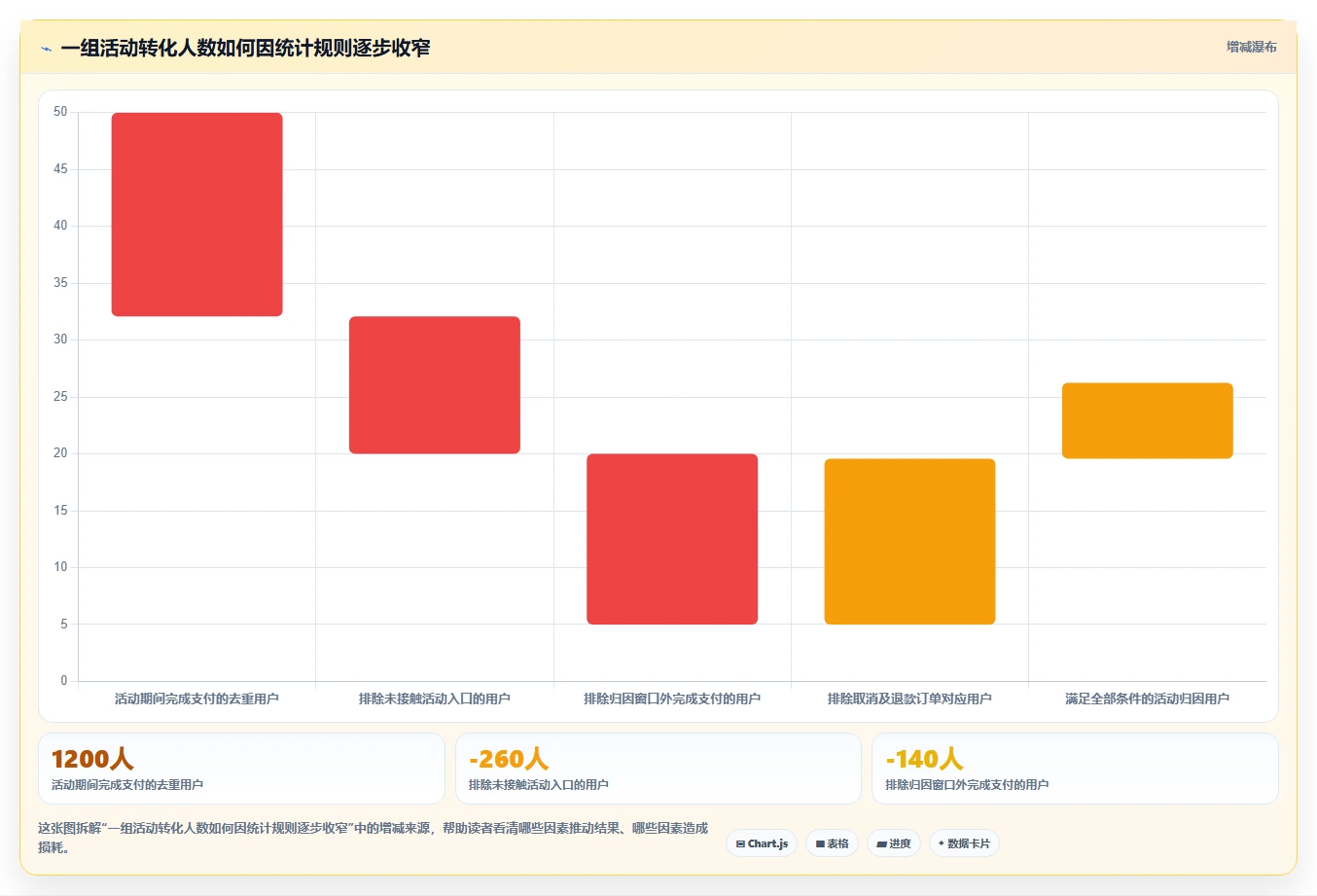Click x-axis label 排除归因窗口外完成支付的用户
Screen dimensions: 1317x896
point(672,699)
